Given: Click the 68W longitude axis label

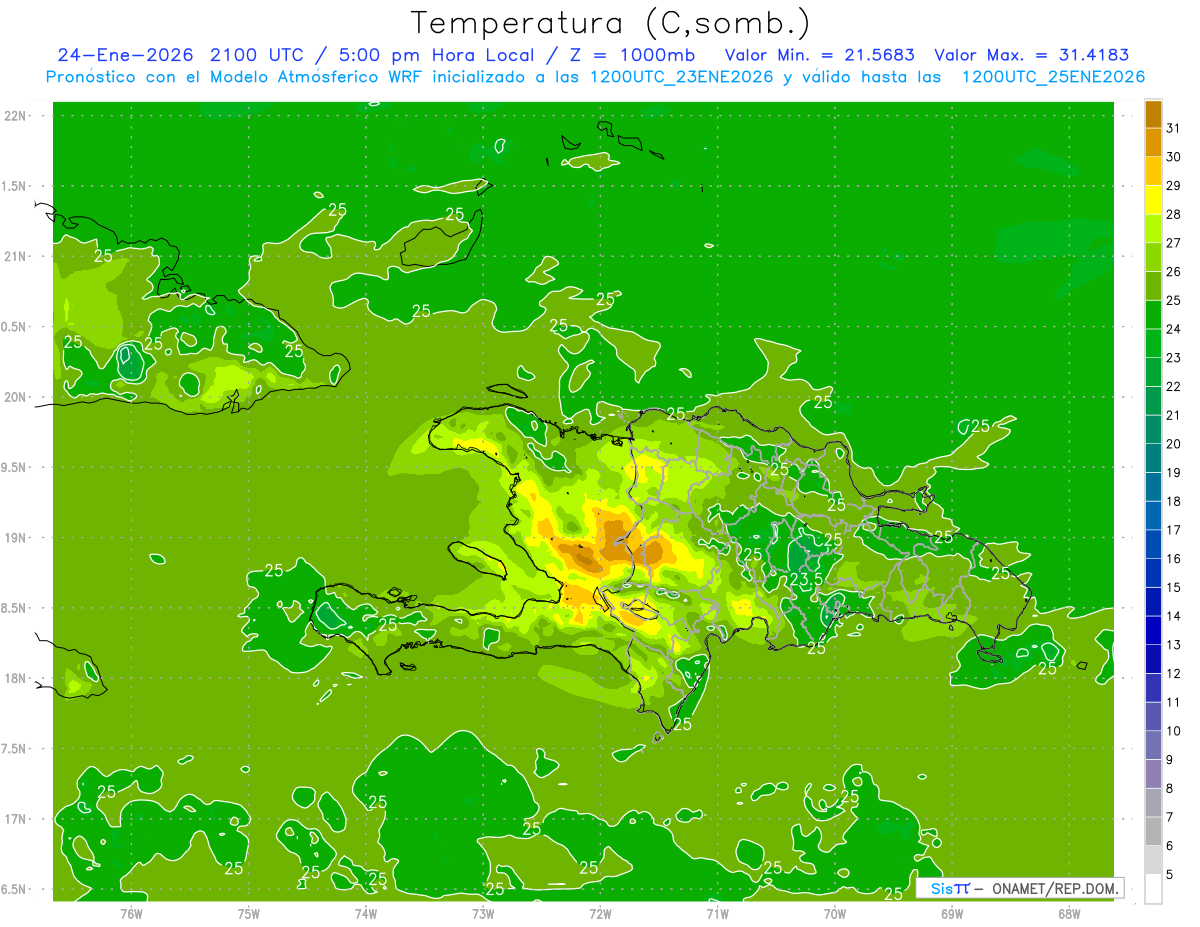Looking at the screenshot, I should 1069,914.
